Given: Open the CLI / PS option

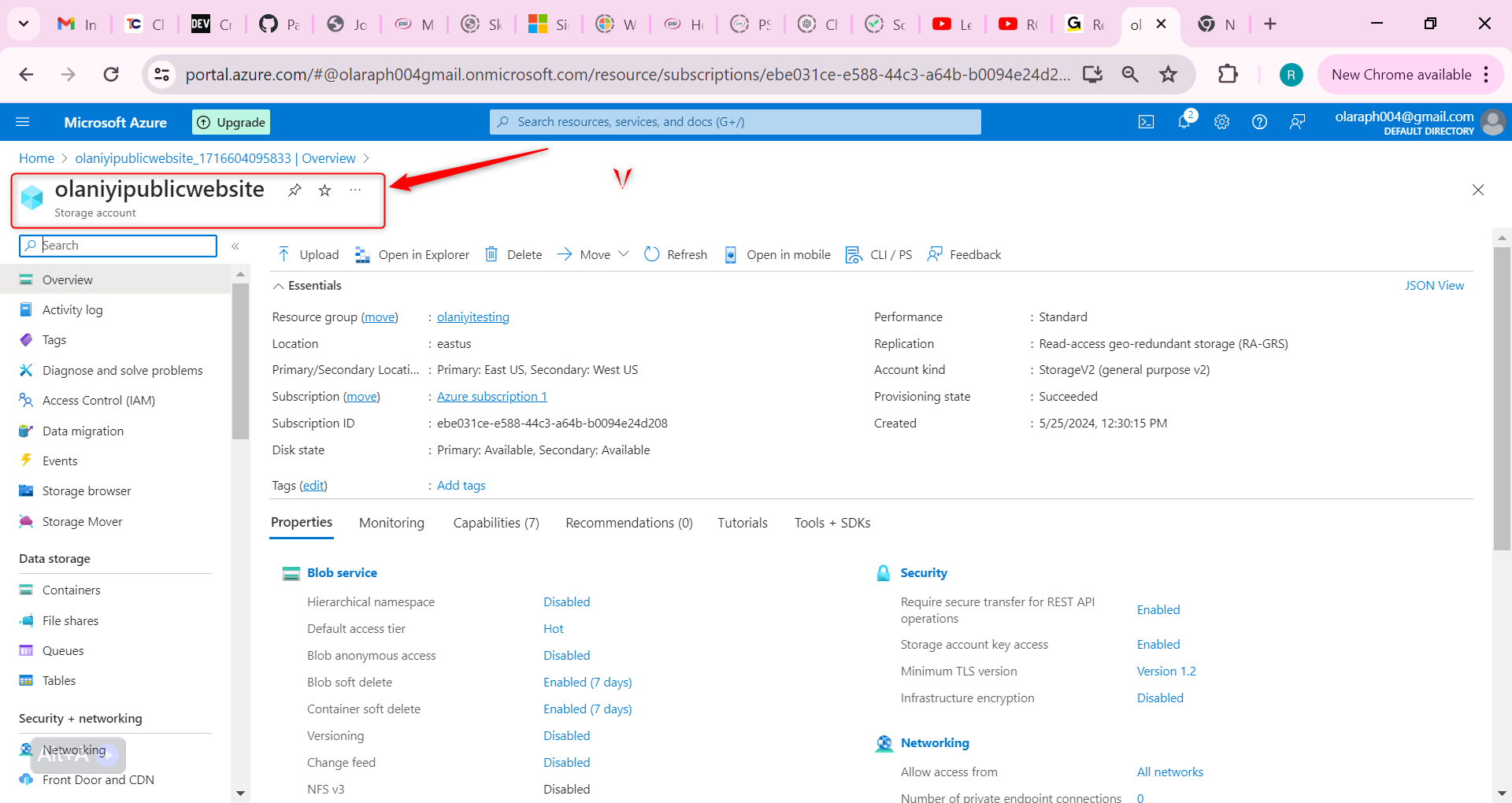Looking at the screenshot, I should click(879, 254).
